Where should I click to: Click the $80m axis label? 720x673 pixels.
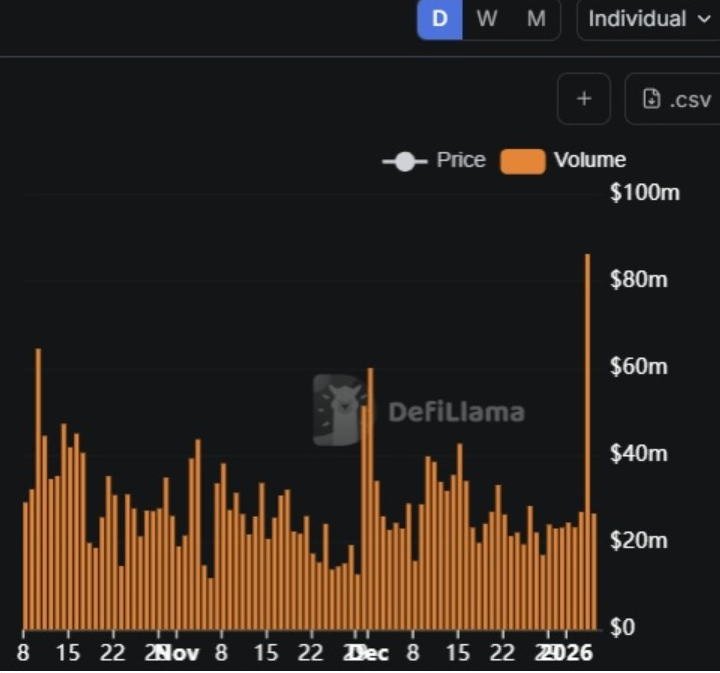[x=639, y=279]
